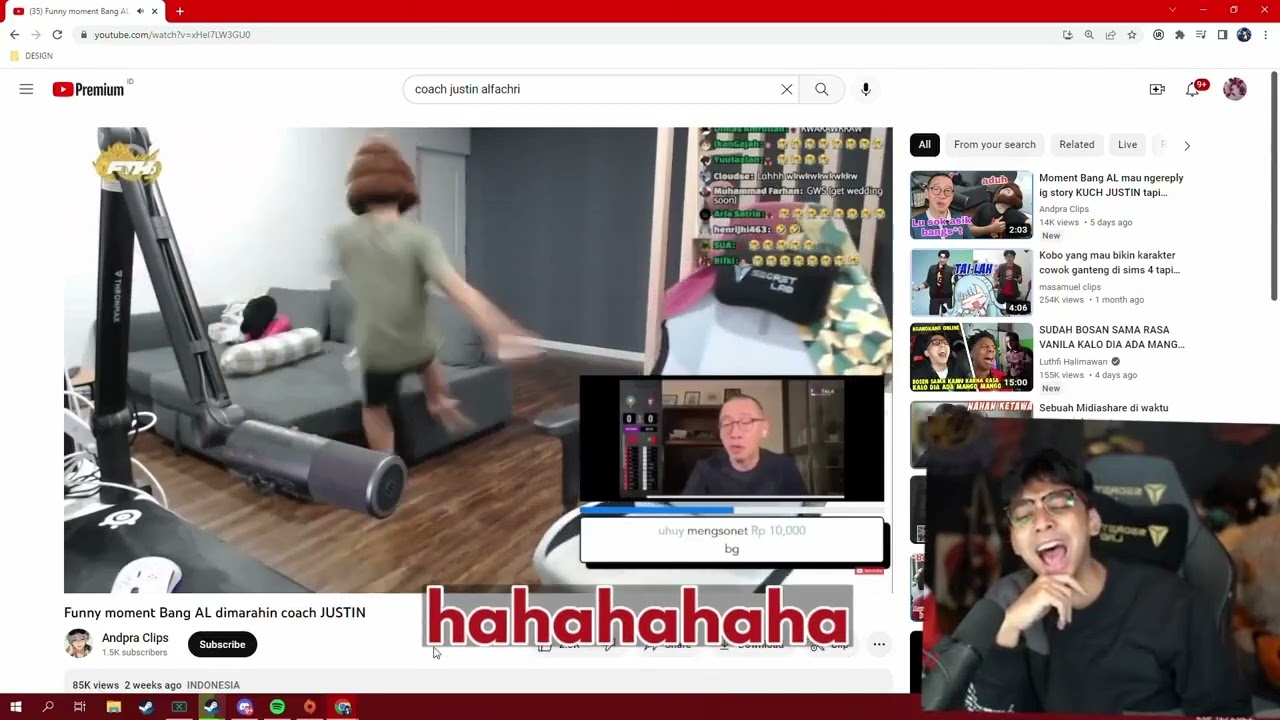Clear the search box text
This screenshot has height=720, width=1280.
tap(787, 89)
